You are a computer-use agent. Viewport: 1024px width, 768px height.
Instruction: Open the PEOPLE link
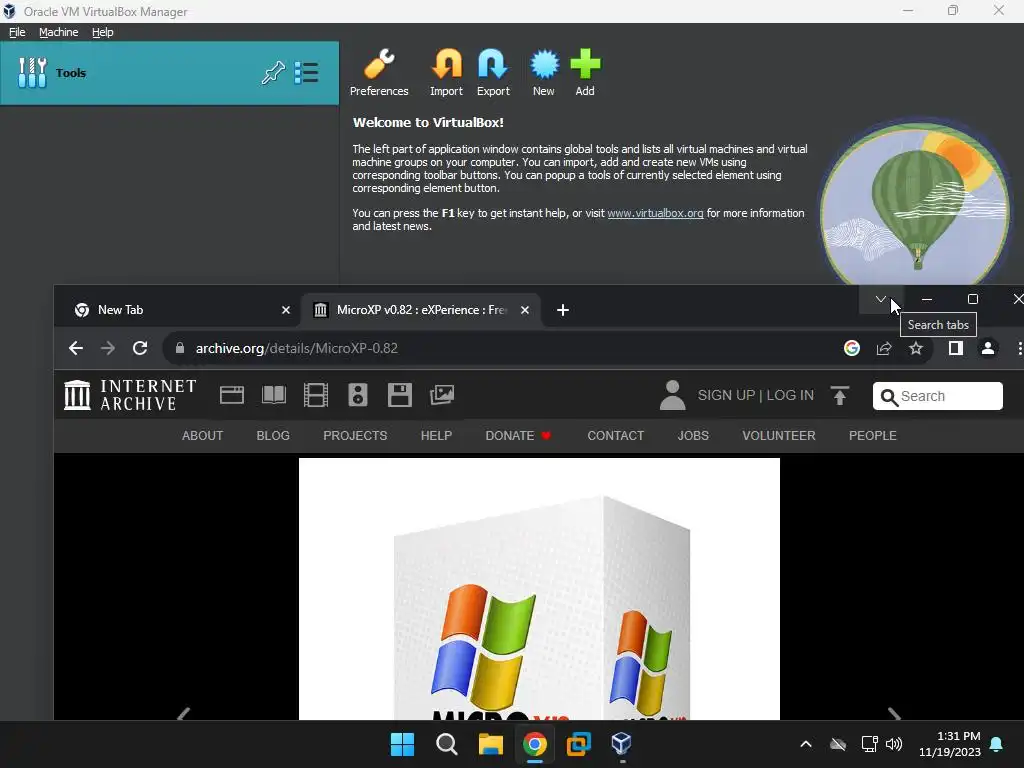coord(872,436)
